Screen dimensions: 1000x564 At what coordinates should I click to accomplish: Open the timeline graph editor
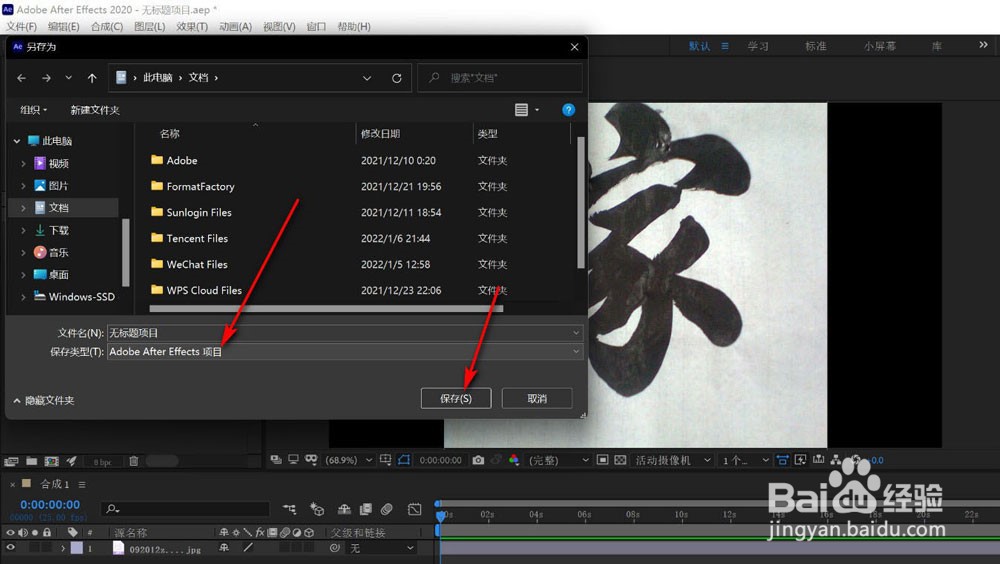415,509
